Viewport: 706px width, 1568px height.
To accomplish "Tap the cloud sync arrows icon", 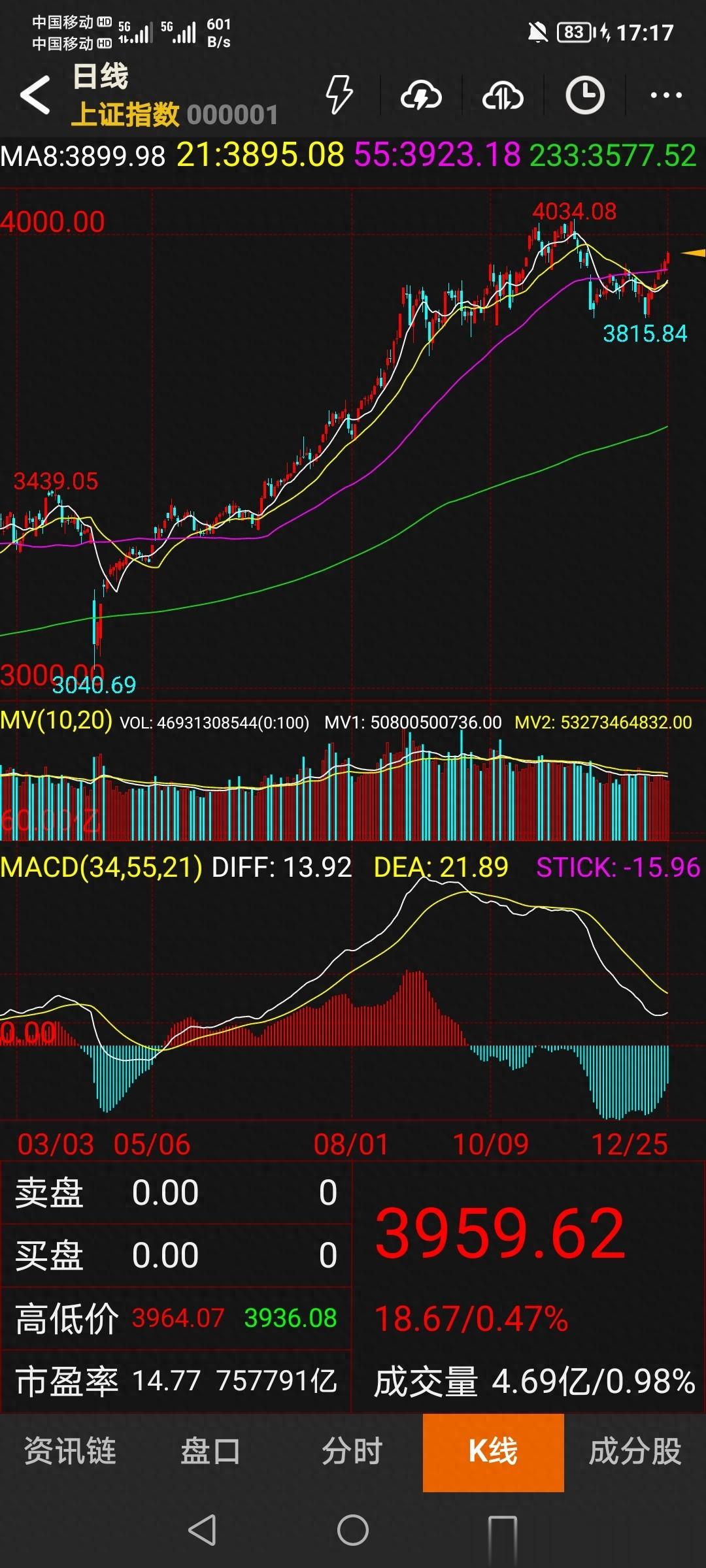I will (x=503, y=96).
